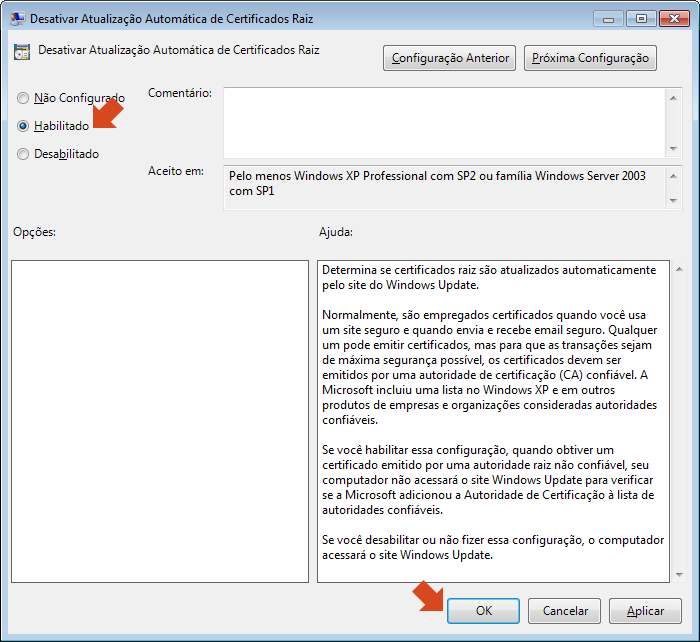Screen dimensions: 700x642
Task: Click inside the Comentário text field
Action: 440,122
